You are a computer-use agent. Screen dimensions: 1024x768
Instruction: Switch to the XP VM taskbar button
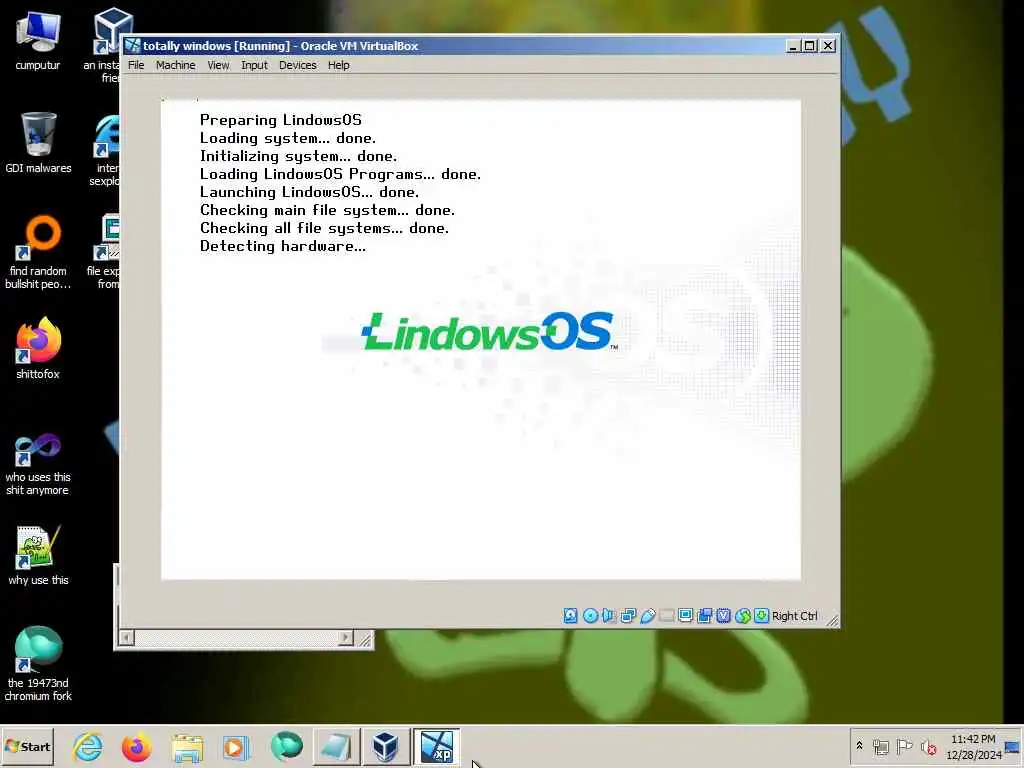click(436, 747)
